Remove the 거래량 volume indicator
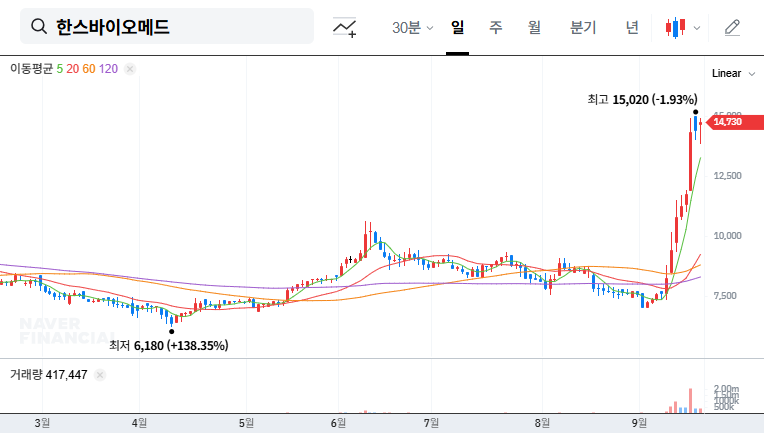This screenshot has width=764, height=433. click(x=100, y=375)
